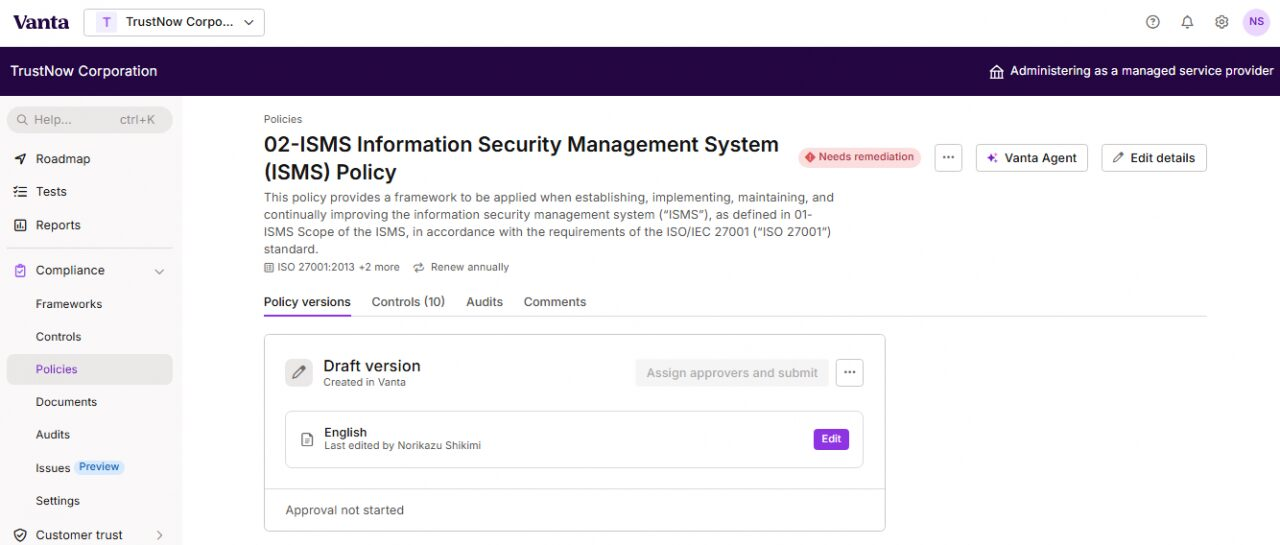Click the TrustNow Corporation banner title
The height and width of the screenshot is (545, 1280).
click(x=84, y=71)
